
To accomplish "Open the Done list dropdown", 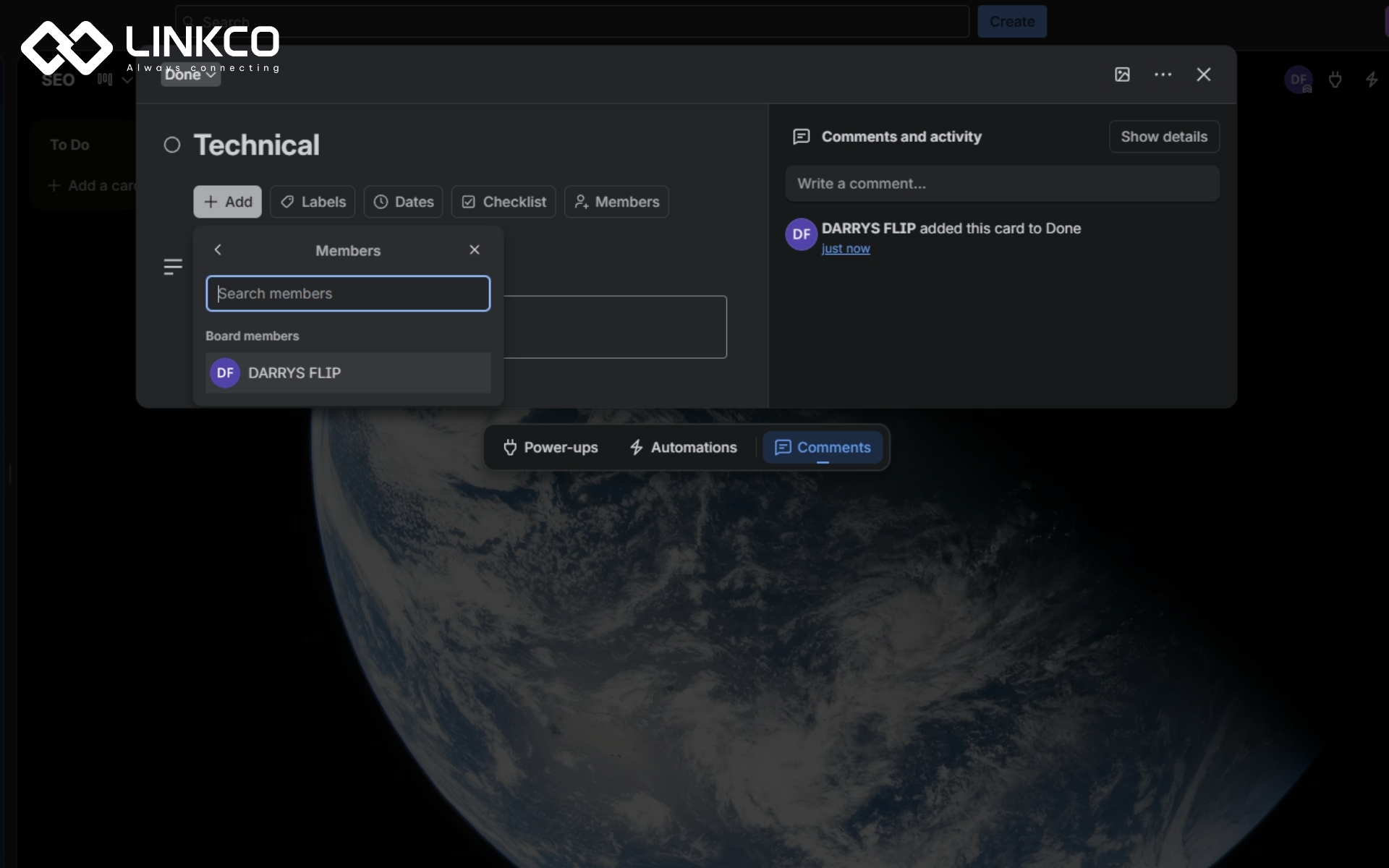I will (190, 75).
